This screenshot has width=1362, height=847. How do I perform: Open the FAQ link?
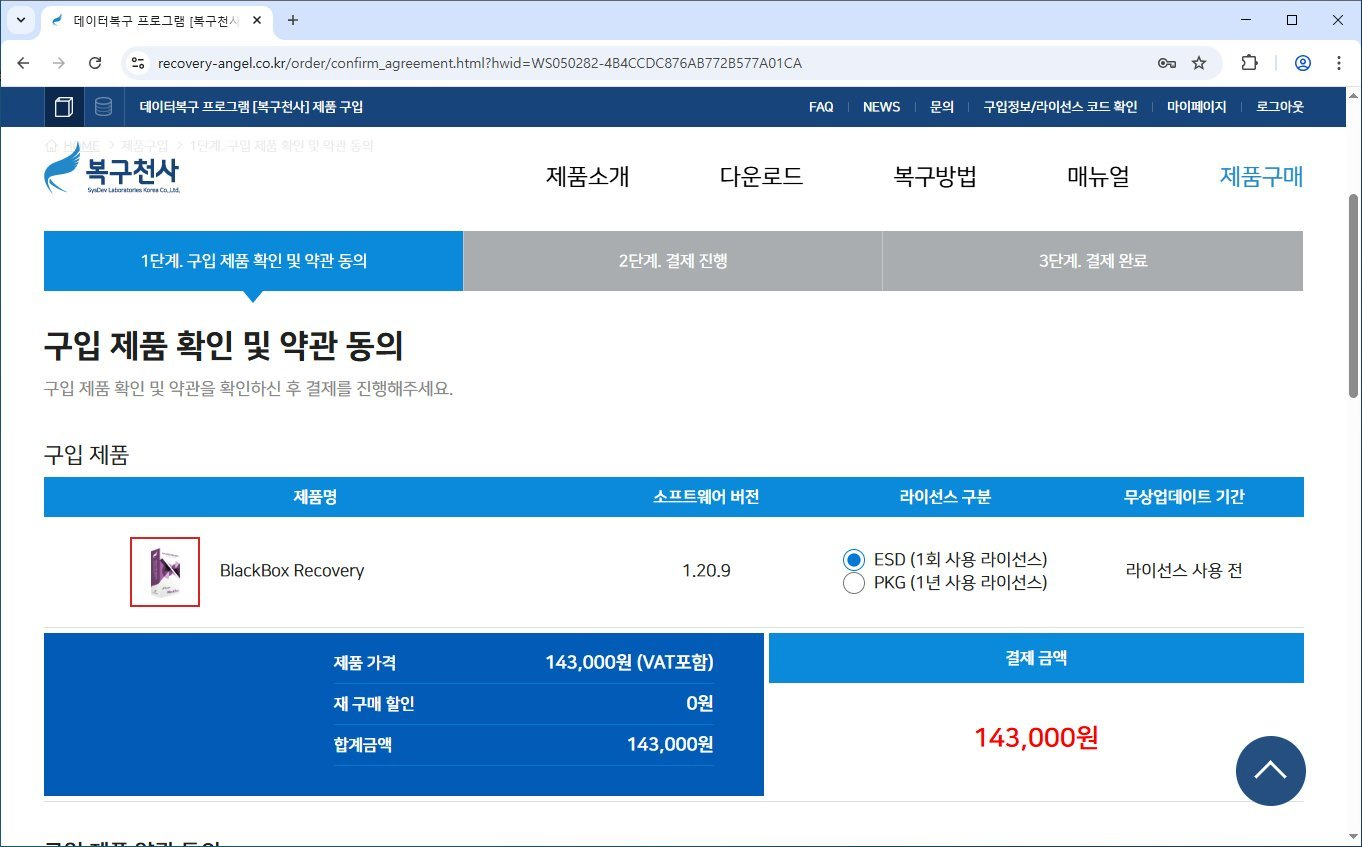click(821, 107)
